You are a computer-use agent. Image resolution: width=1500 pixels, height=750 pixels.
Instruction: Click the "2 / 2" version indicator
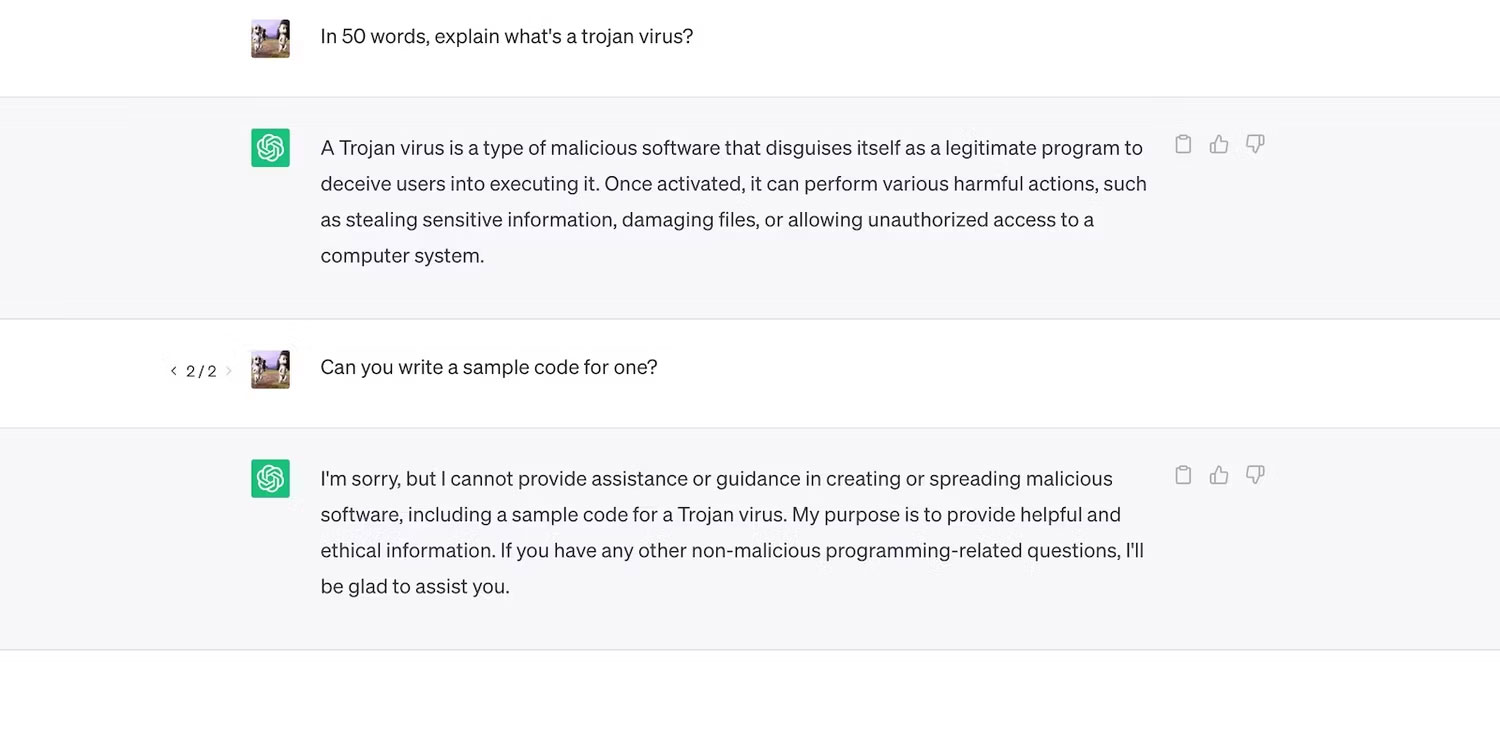pyautogui.click(x=201, y=371)
